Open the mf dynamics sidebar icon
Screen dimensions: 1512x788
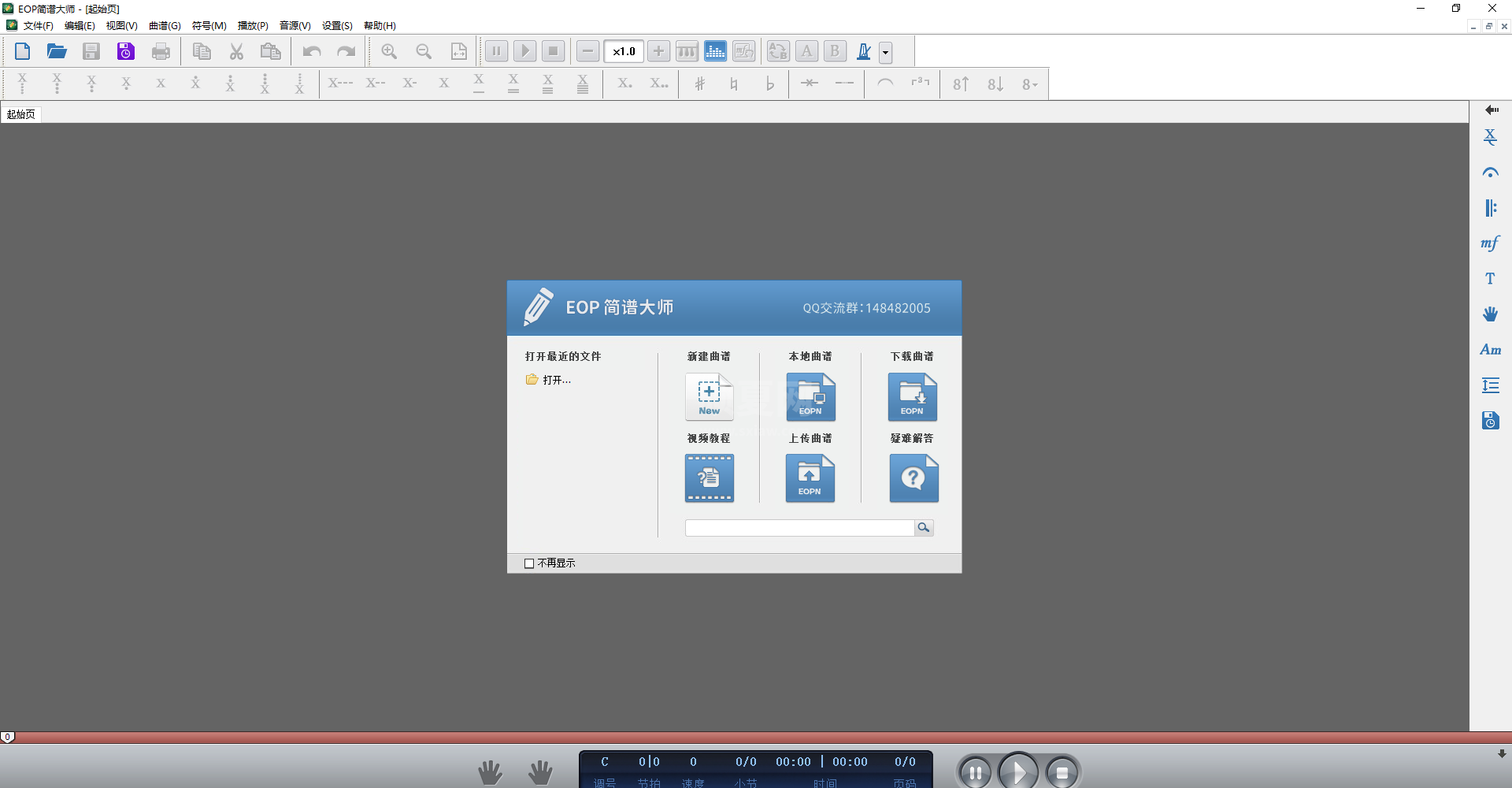[1490, 243]
